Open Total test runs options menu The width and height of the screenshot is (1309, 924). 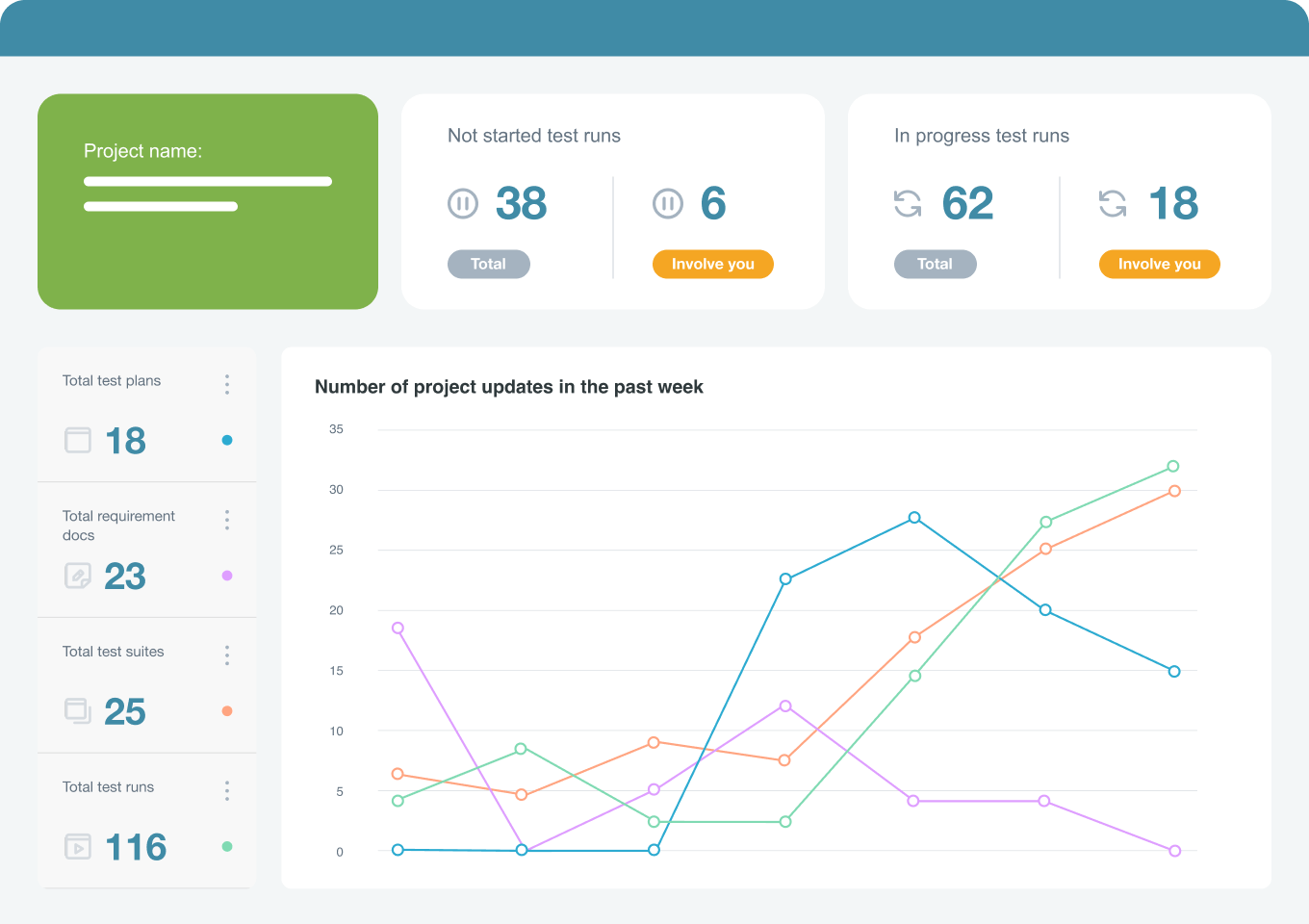[x=227, y=791]
